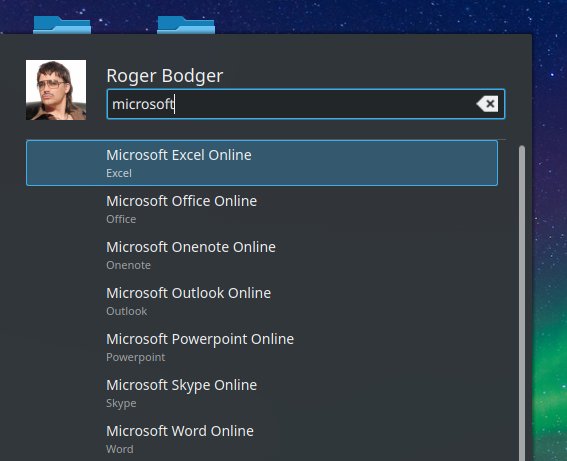Launch Microsoft Skype Online
567x461 pixels.
[262, 393]
